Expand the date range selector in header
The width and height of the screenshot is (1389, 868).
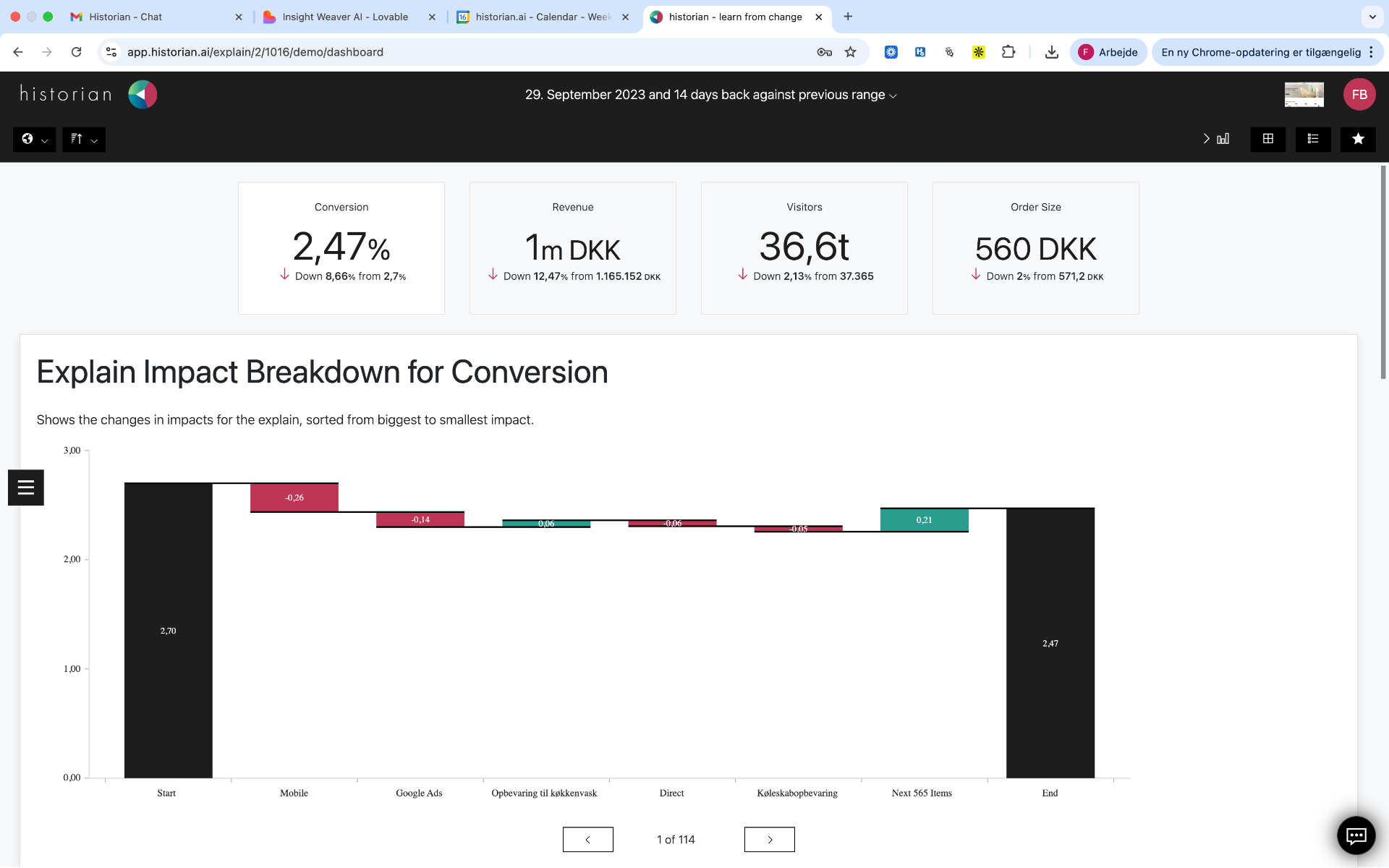pos(711,95)
